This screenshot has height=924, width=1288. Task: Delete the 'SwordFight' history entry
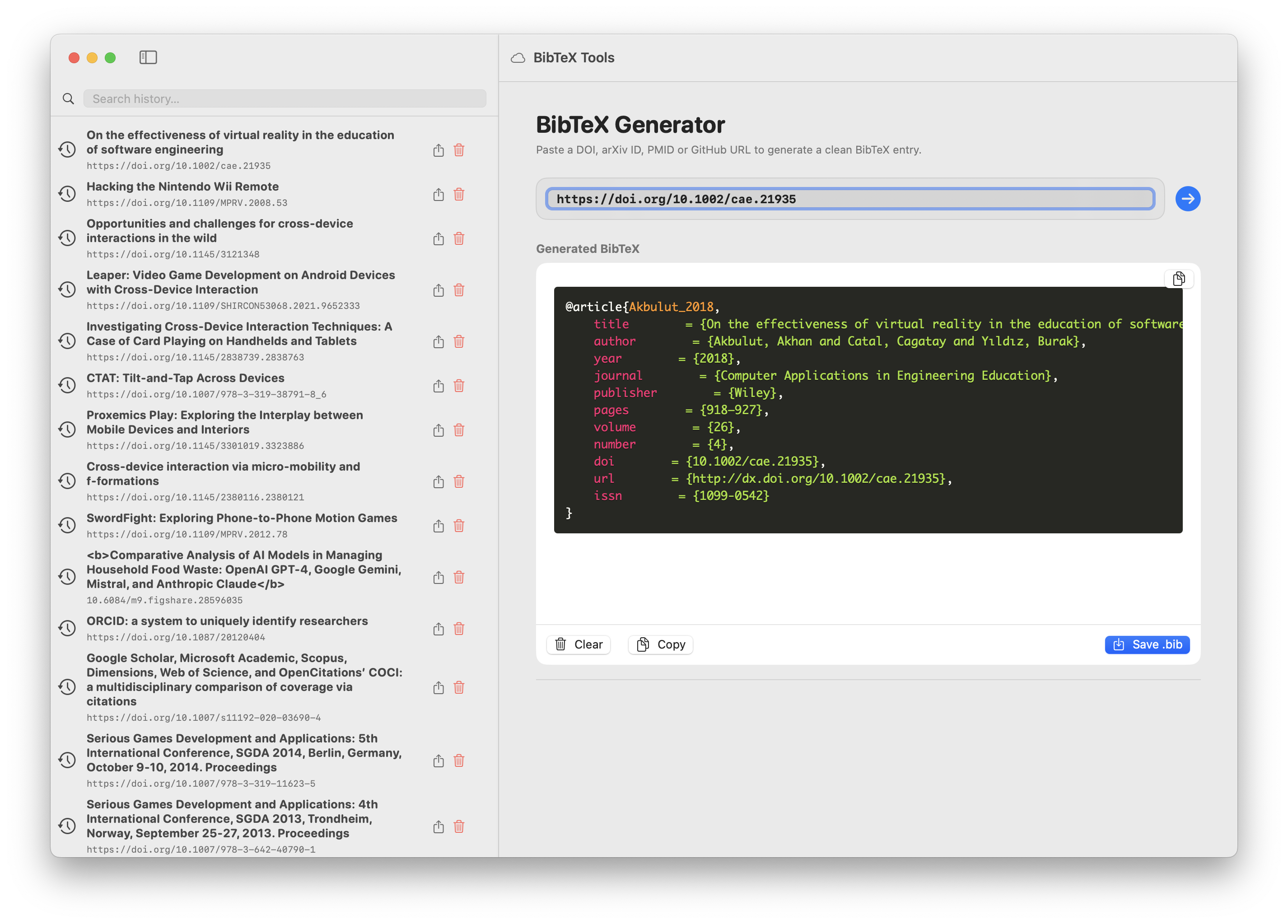tap(459, 526)
